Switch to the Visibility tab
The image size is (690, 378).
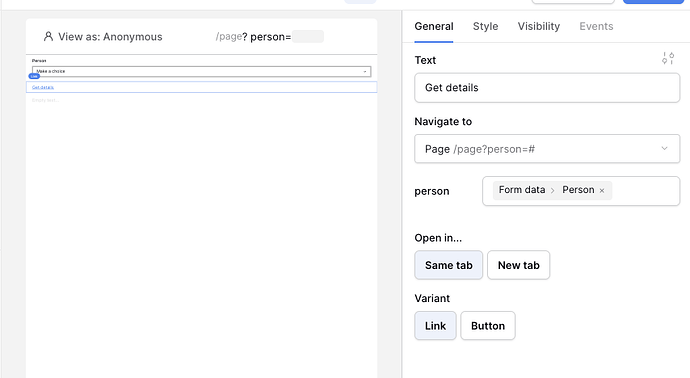click(x=539, y=26)
